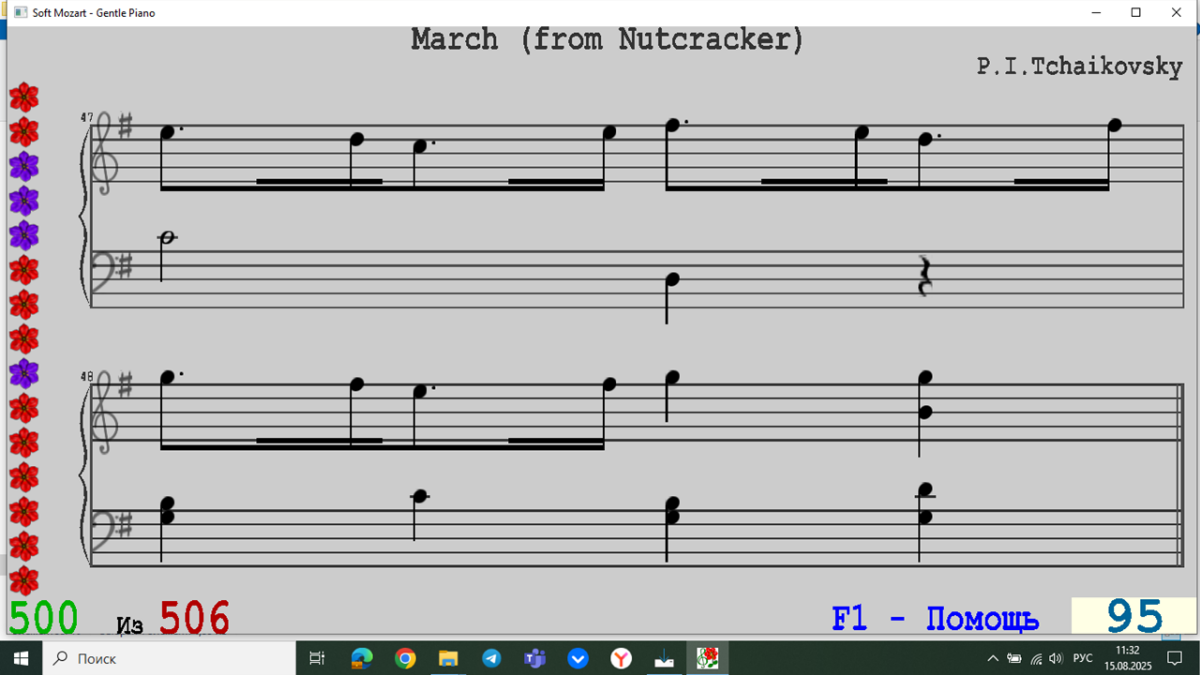Switch the РУС input language indicator

[1082, 658]
